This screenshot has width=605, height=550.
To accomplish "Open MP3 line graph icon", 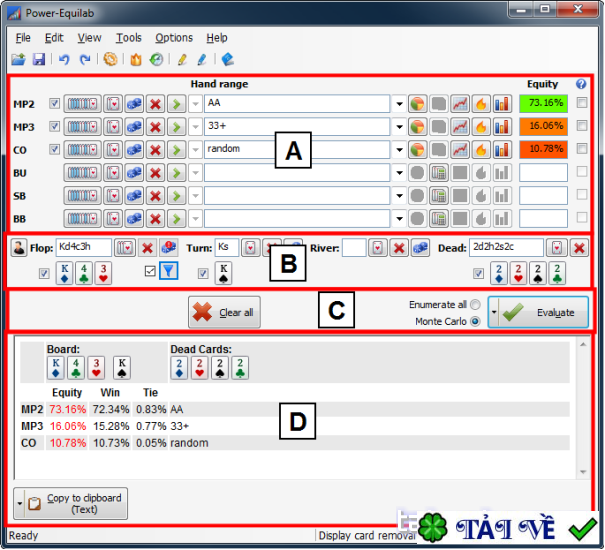I will tap(460, 127).
